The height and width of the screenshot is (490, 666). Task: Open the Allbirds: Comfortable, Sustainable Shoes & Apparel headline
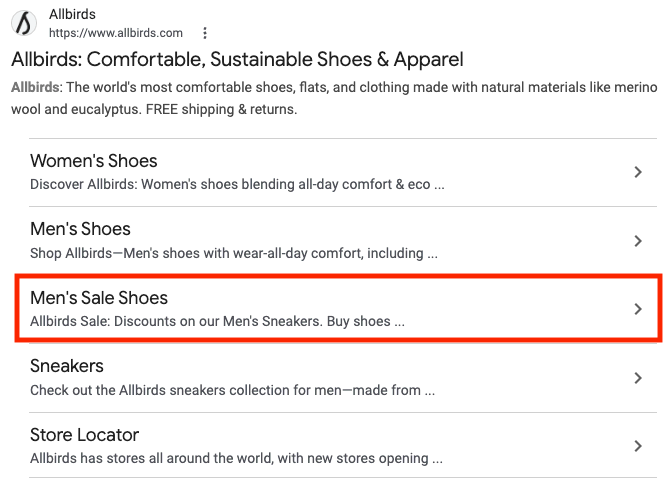[237, 60]
